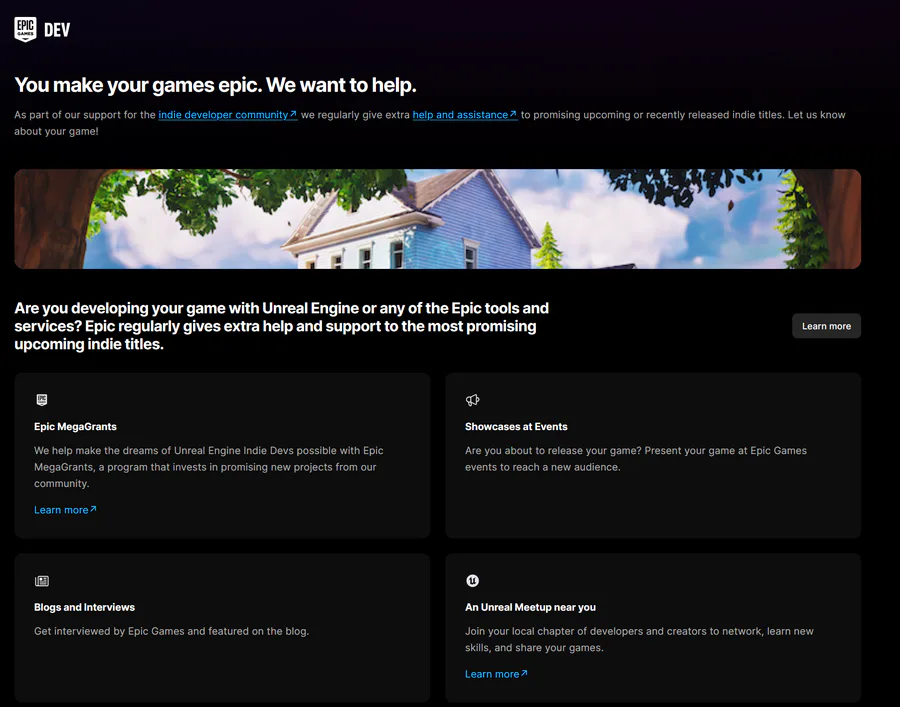The height and width of the screenshot is (707, 900).
Task: Click the Epic MegaGrants card icon
Action: coord(42,400)
